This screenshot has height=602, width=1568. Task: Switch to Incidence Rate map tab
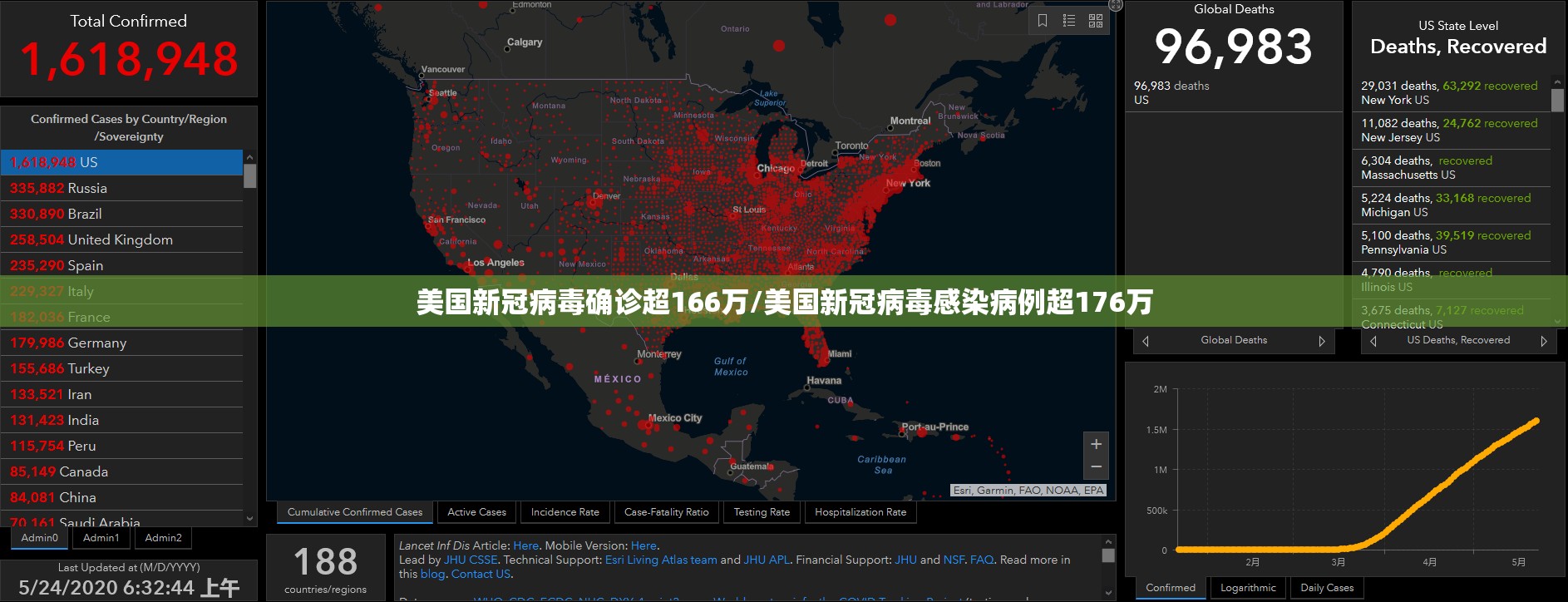[x=565, y=512]
